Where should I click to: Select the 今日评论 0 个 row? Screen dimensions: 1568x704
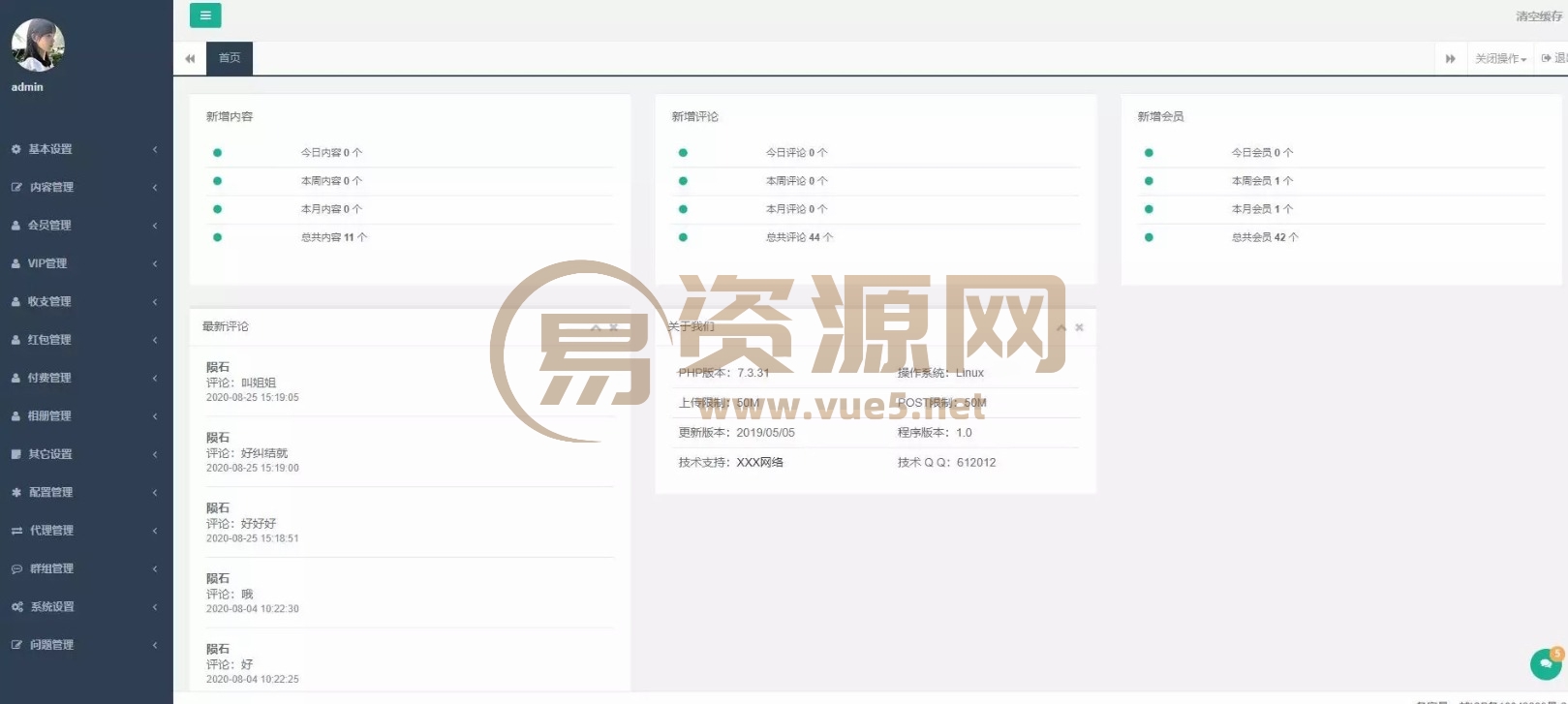pos(876,153)
